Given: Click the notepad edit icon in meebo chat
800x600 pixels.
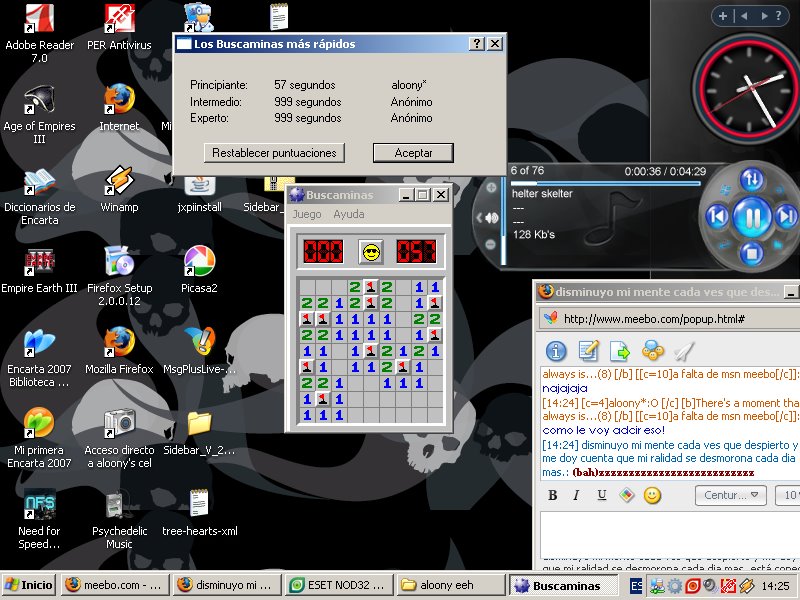Looking at the screenshot, I should pos(588,351).
